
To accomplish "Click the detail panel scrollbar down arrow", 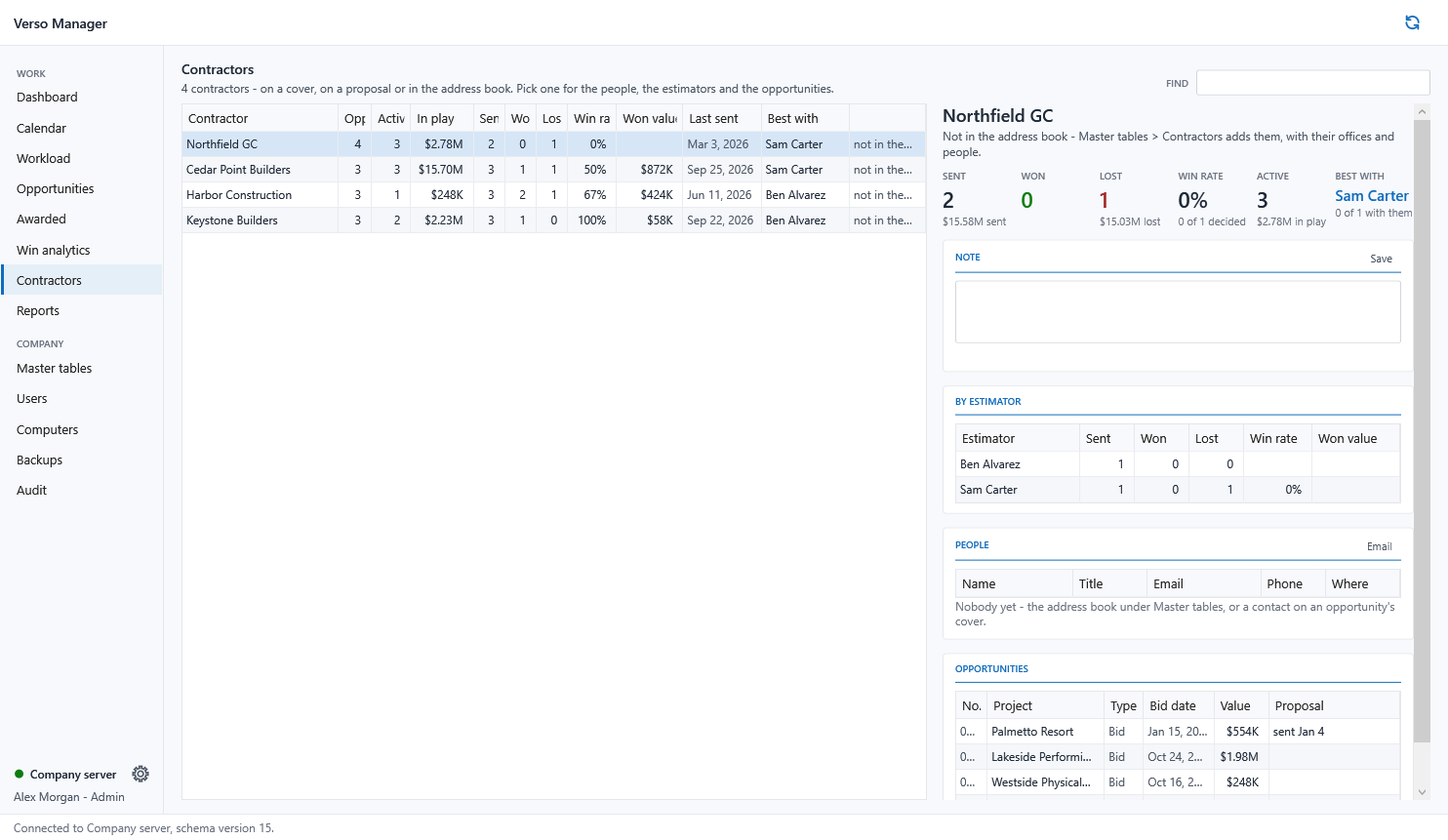I will pyautogui.click(x=1422, y=792).
